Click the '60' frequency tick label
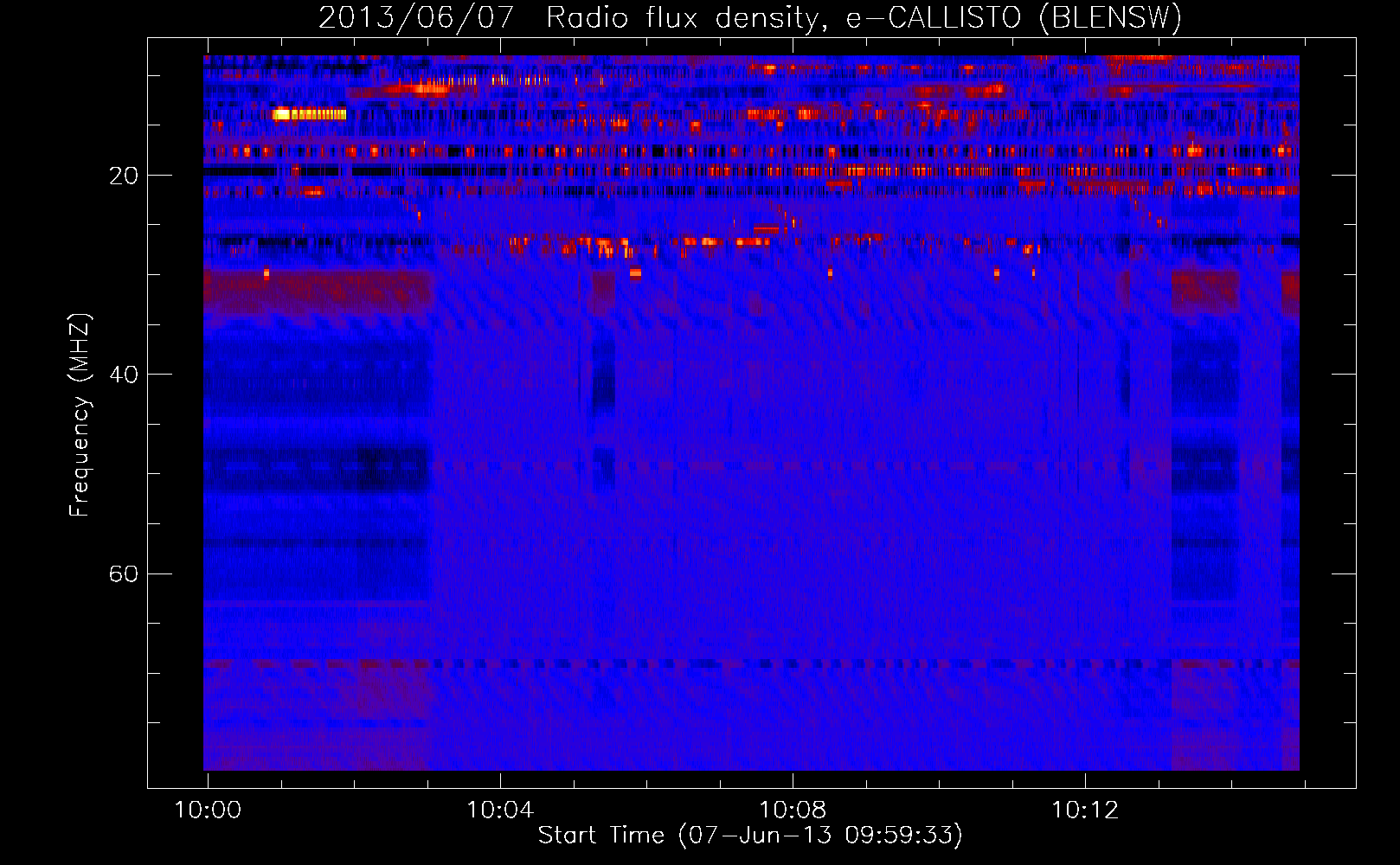Screen dimensions: 1400x865 pos(124,573)
